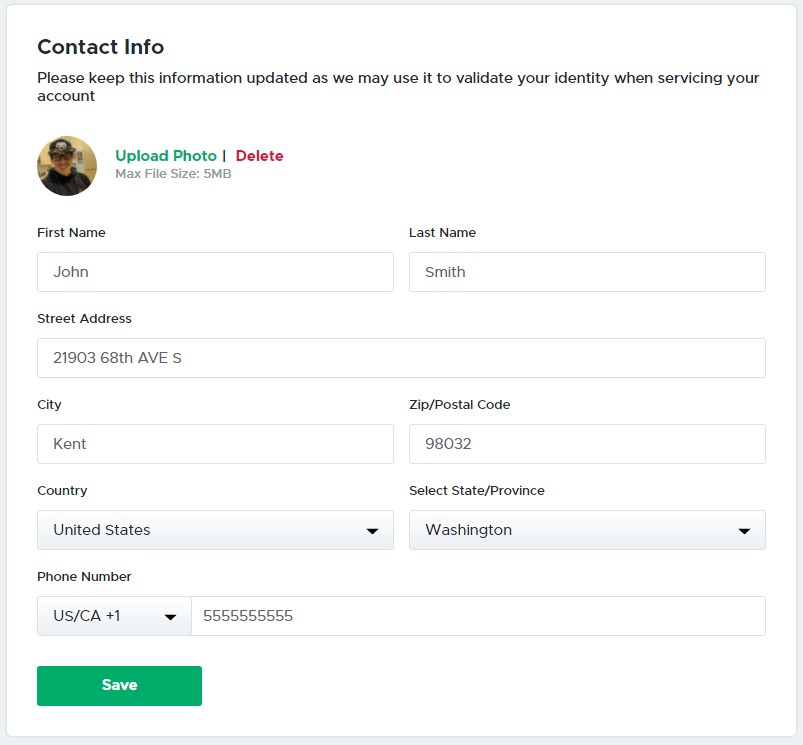Select the profile avatar photo
Image resolution: width=803 pixels, height=745 pixels.
(66, 166)
